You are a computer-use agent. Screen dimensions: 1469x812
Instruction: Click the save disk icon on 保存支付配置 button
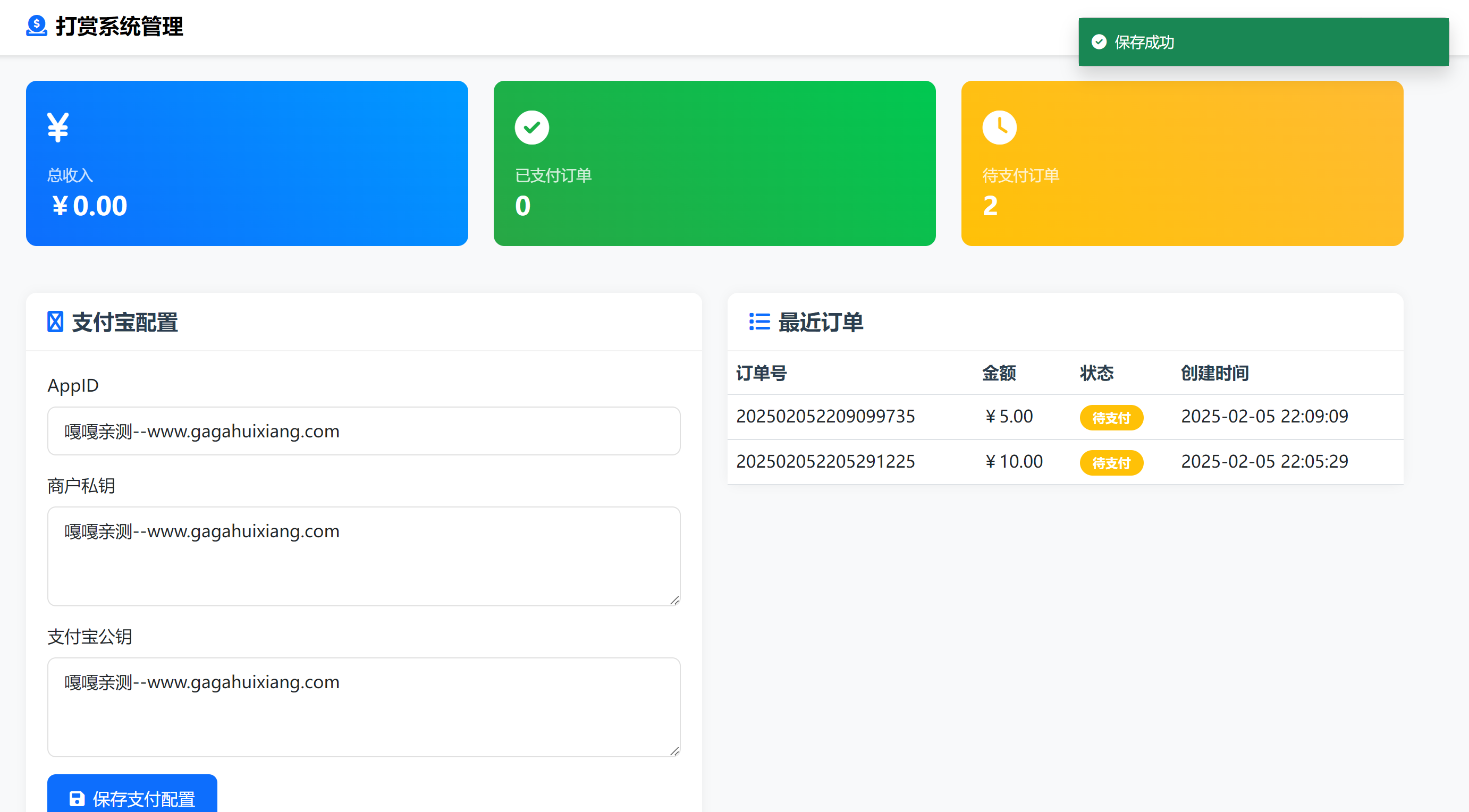pyautogui.click(x=77, y=798)
